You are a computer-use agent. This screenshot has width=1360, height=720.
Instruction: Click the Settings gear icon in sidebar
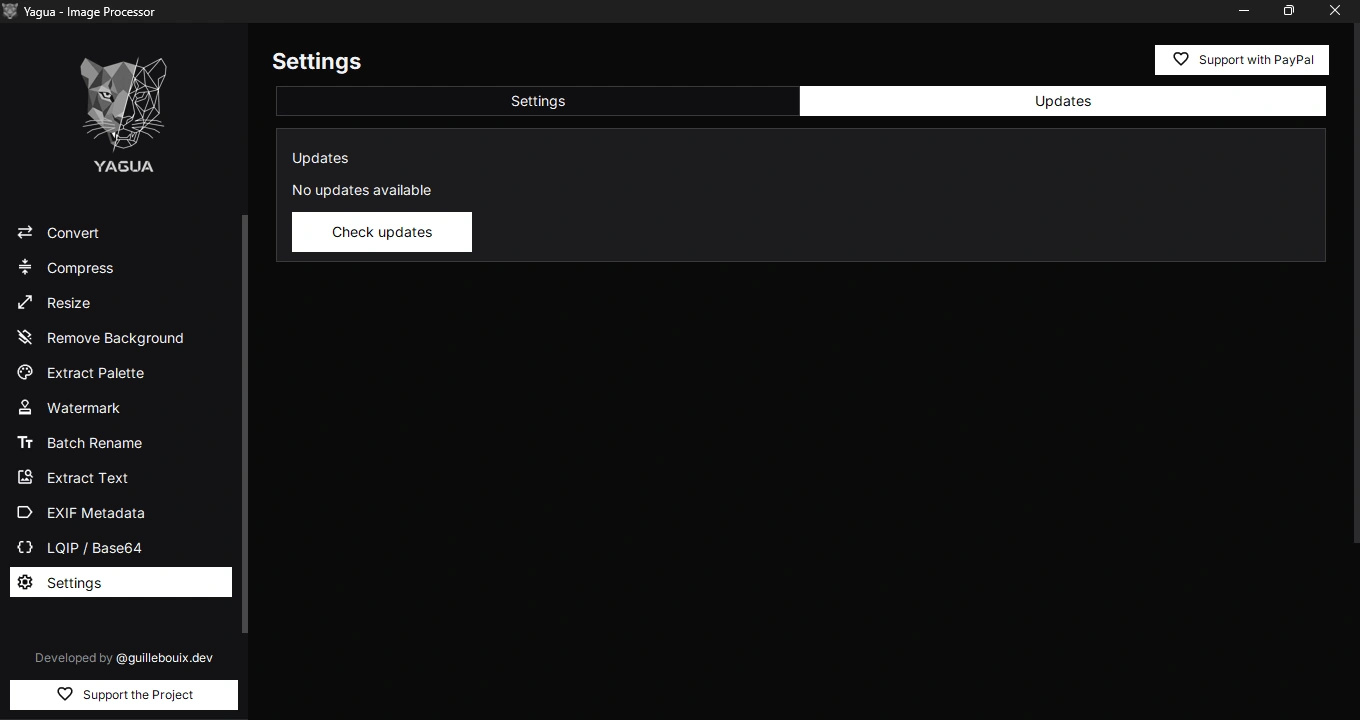point(25,582)
